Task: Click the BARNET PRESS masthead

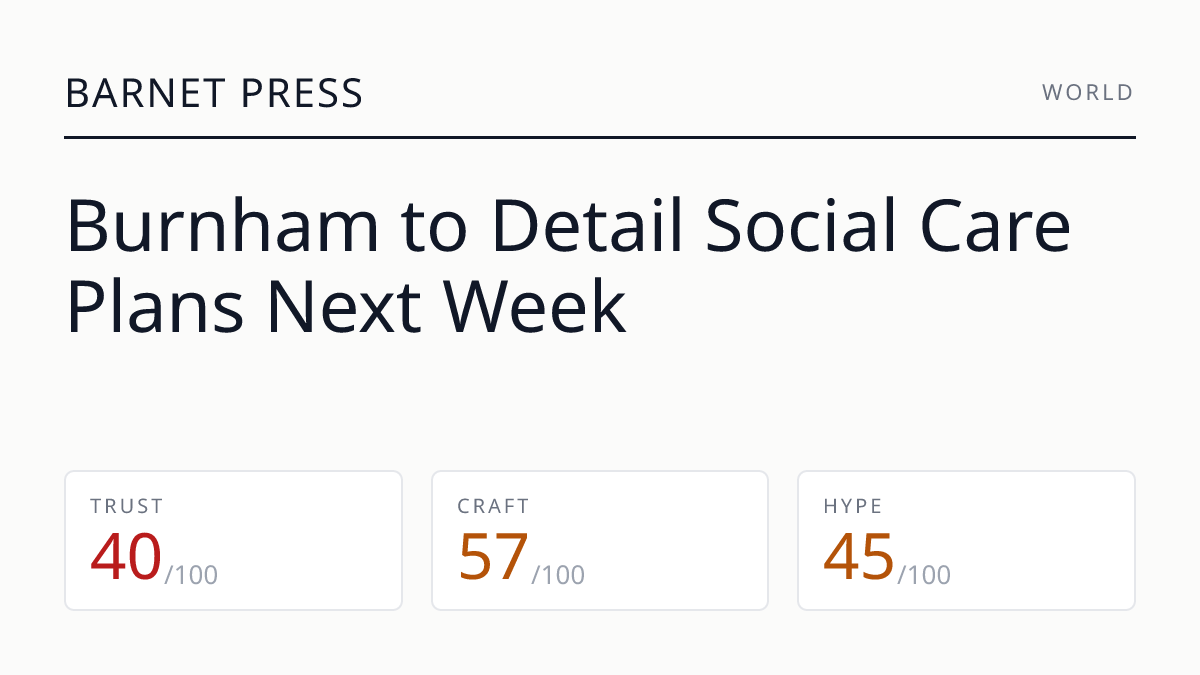Action: pos(214,93)
